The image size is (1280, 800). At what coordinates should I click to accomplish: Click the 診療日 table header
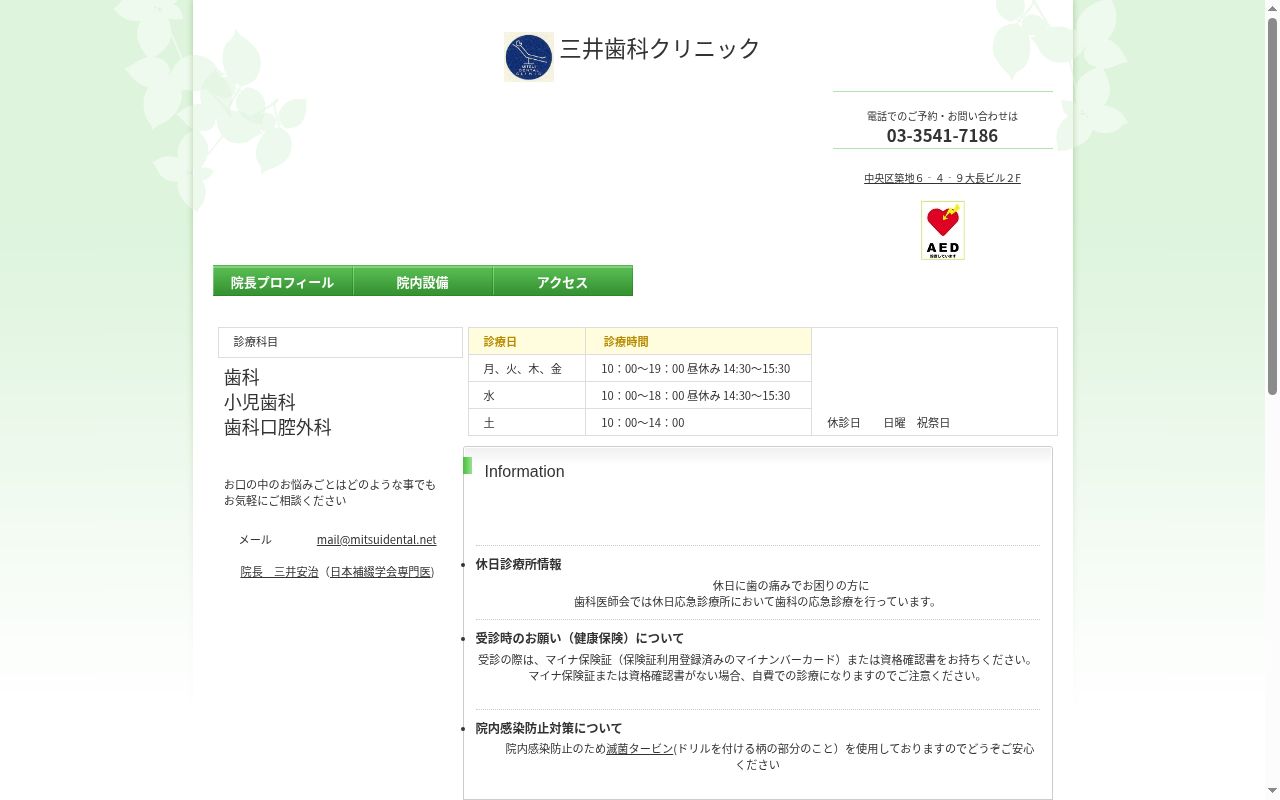click(x=527, y=341)
